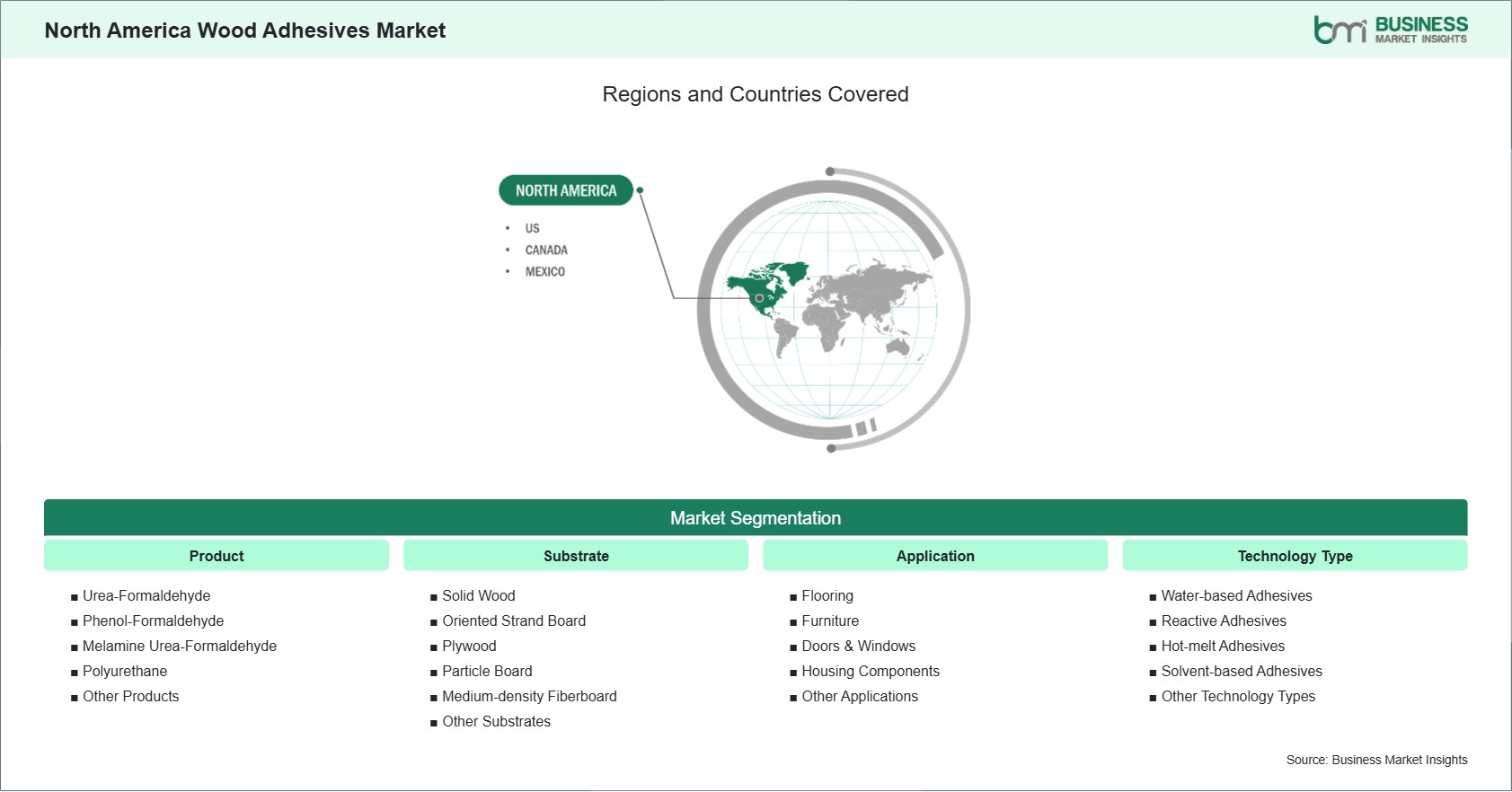The height and width of the screenshot is (792, 1512).
Task: Click 'Doors & Windows' application item
Action: [859, 646]
